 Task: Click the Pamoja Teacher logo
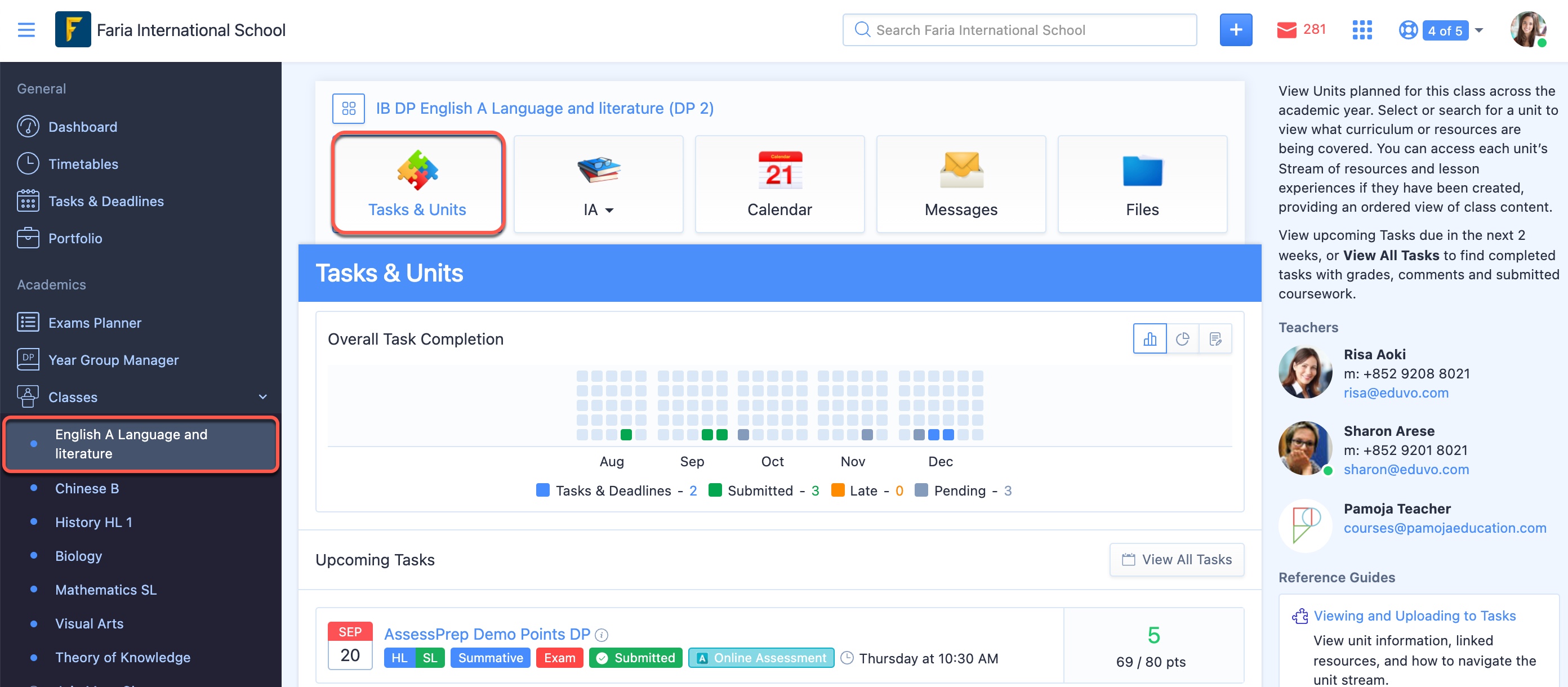point(1304,525)
